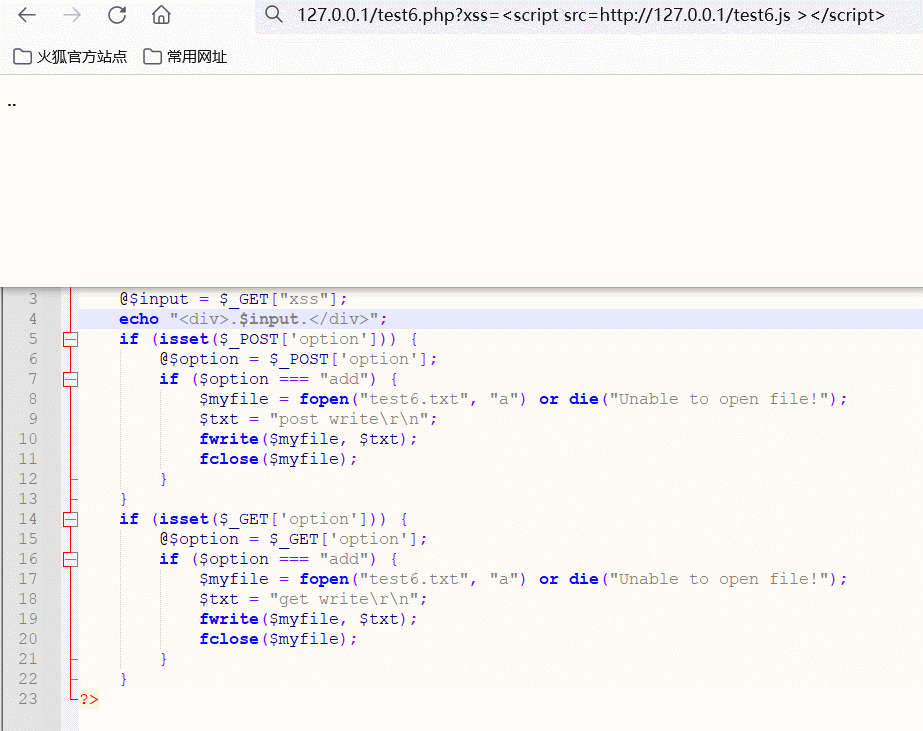Collapse the fold marker on line 7
This screenshot has height=731, width=923.
coord(71,379)
